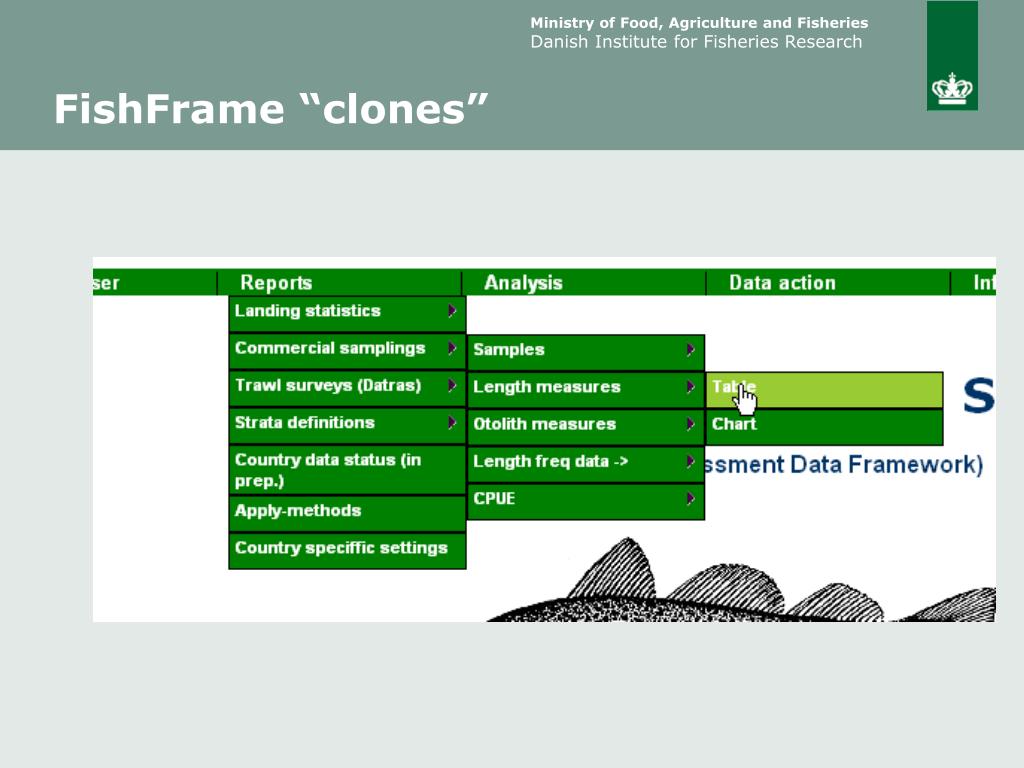
Task: Click the FishFrame “clones” slide title
Action: (271, 109)
